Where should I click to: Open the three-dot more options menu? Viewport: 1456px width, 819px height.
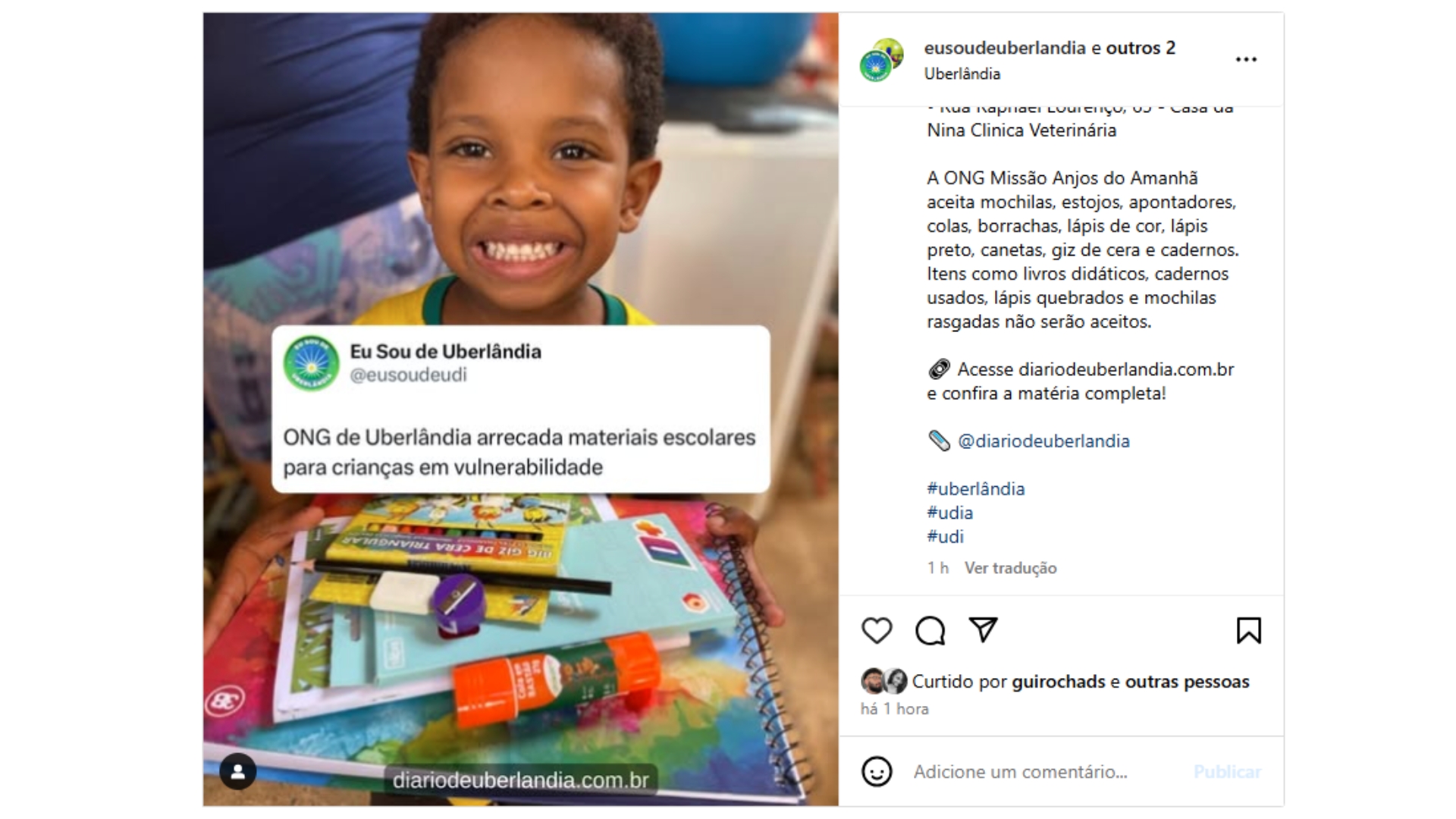(x=1246, y=59)
